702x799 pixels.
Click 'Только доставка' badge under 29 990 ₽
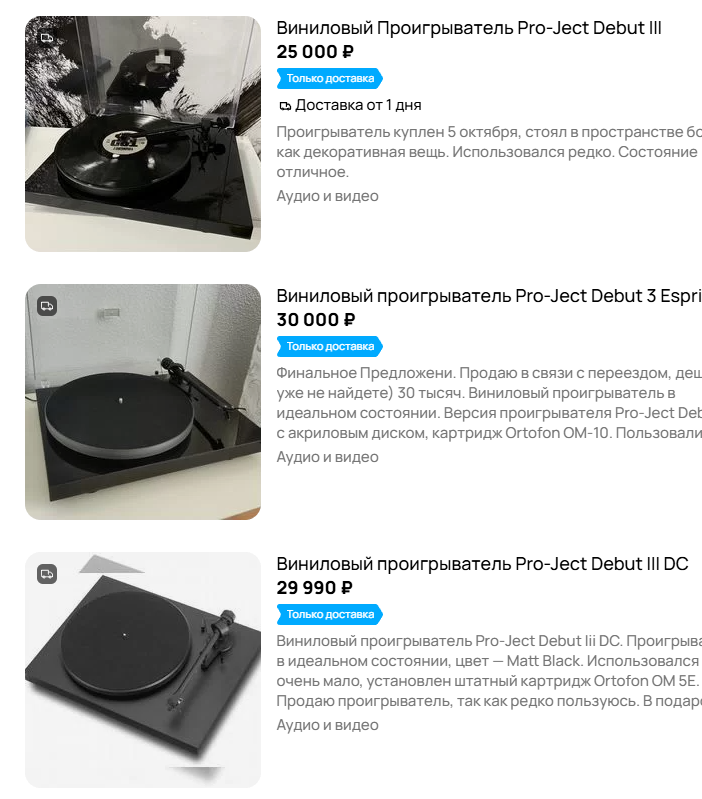(330, 615)
